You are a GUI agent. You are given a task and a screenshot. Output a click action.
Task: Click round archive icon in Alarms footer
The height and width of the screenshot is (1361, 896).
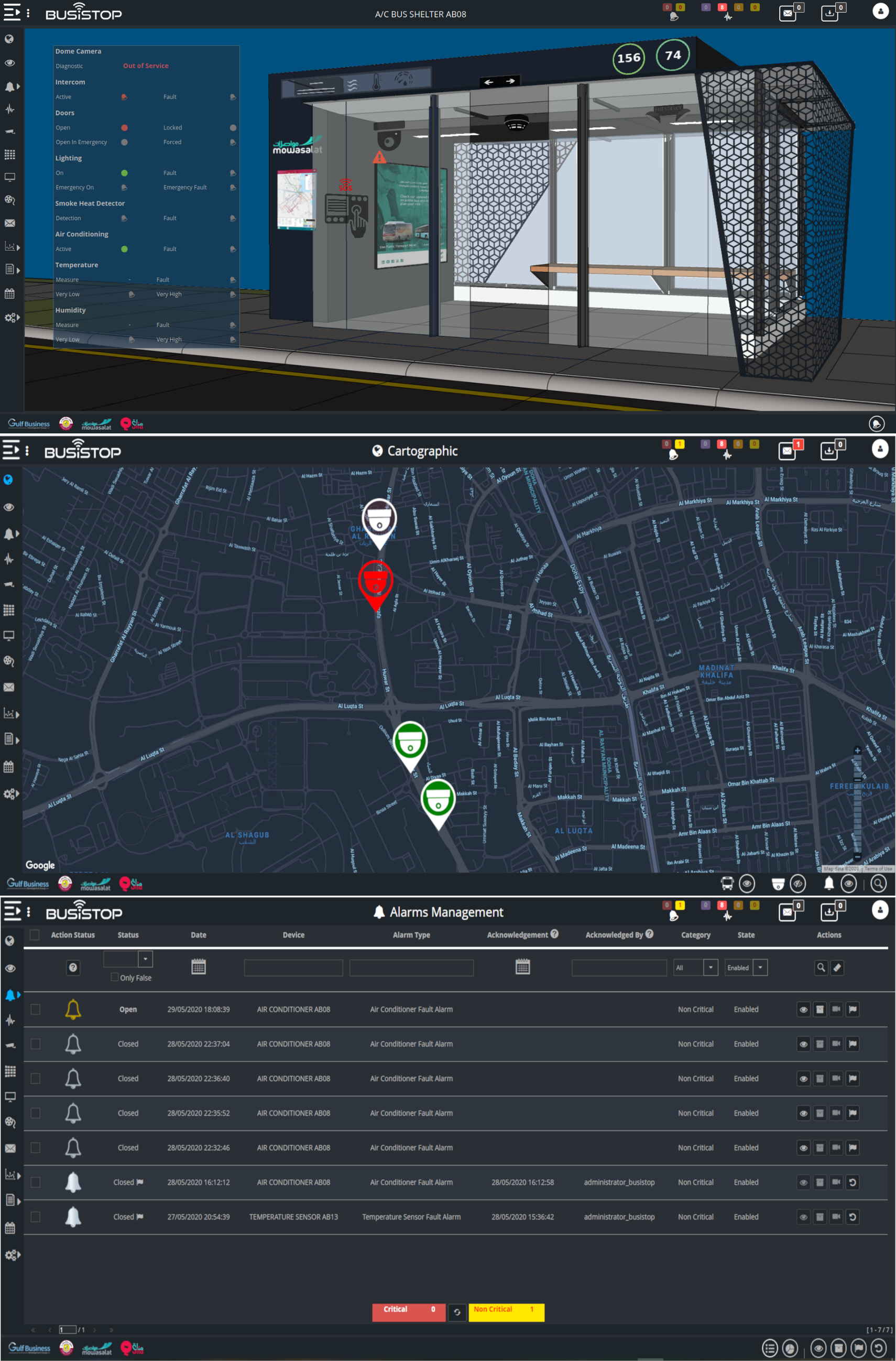(x=838, y=1348)
